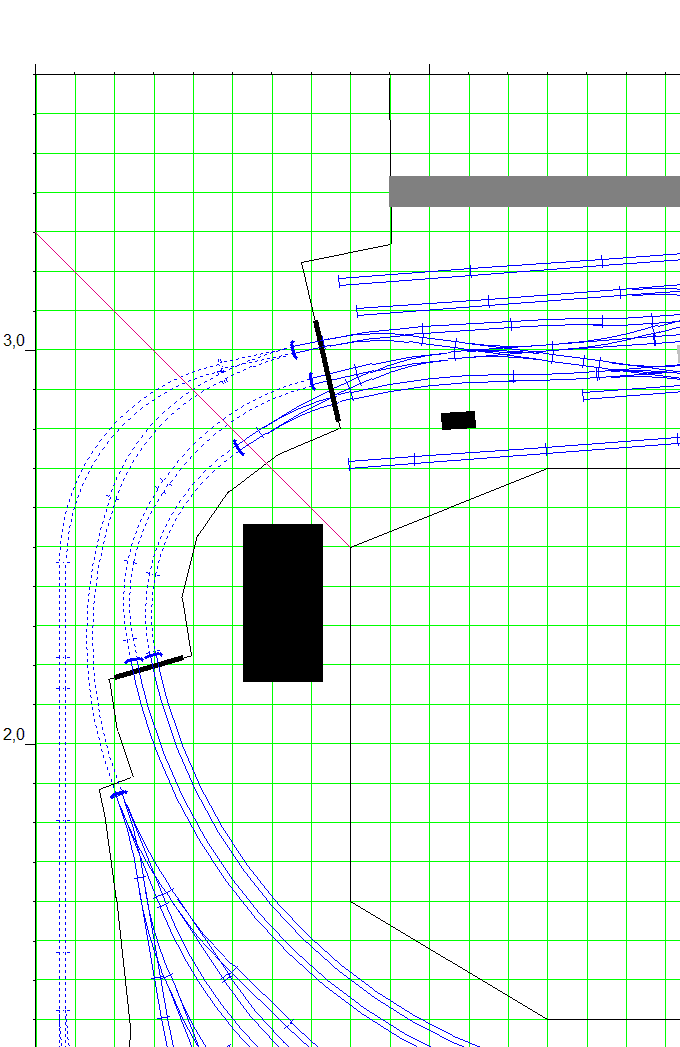Click the small black rectangle near tracks
Screen dimensions: 680x1047
tap(459, 420)
